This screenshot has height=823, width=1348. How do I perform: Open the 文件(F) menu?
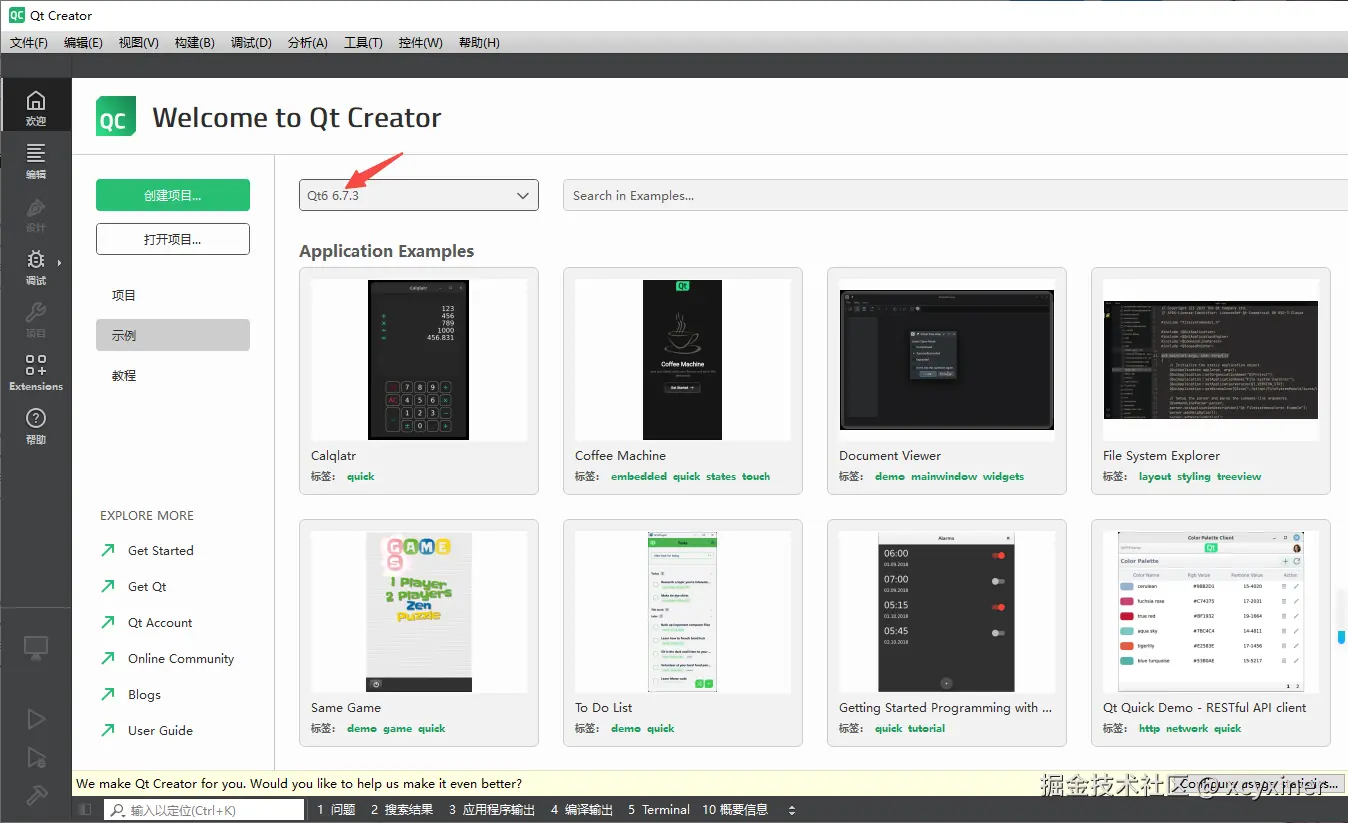28,42
